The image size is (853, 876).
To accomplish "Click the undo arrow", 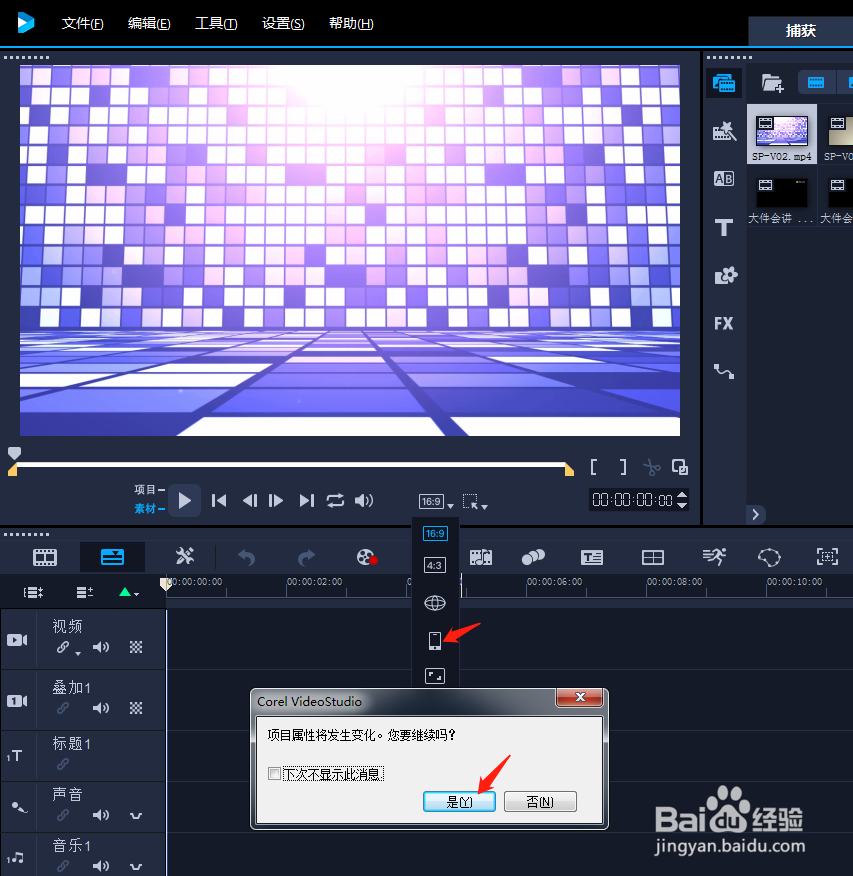I will click(246, 557).
